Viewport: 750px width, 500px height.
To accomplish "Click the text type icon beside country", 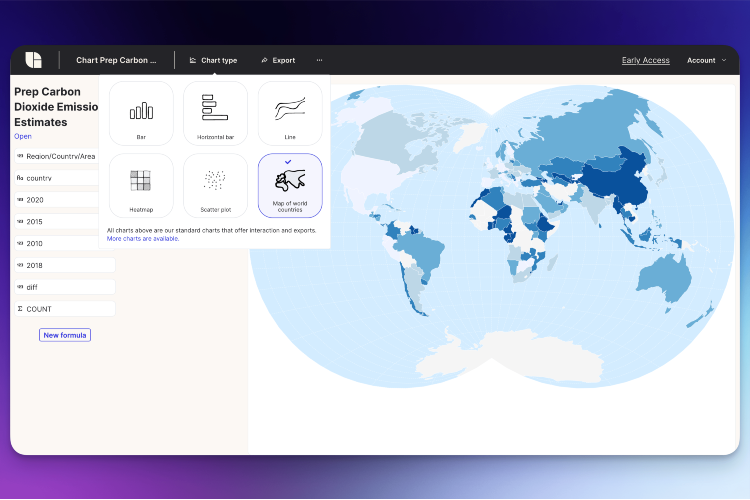I will pos(20,178).
